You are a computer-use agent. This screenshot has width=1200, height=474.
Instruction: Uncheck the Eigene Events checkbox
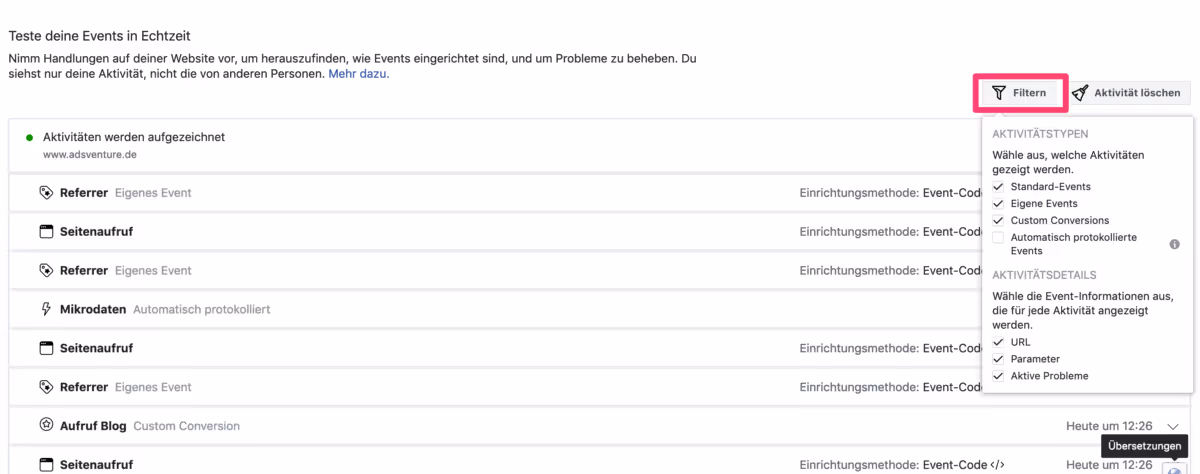998,204
